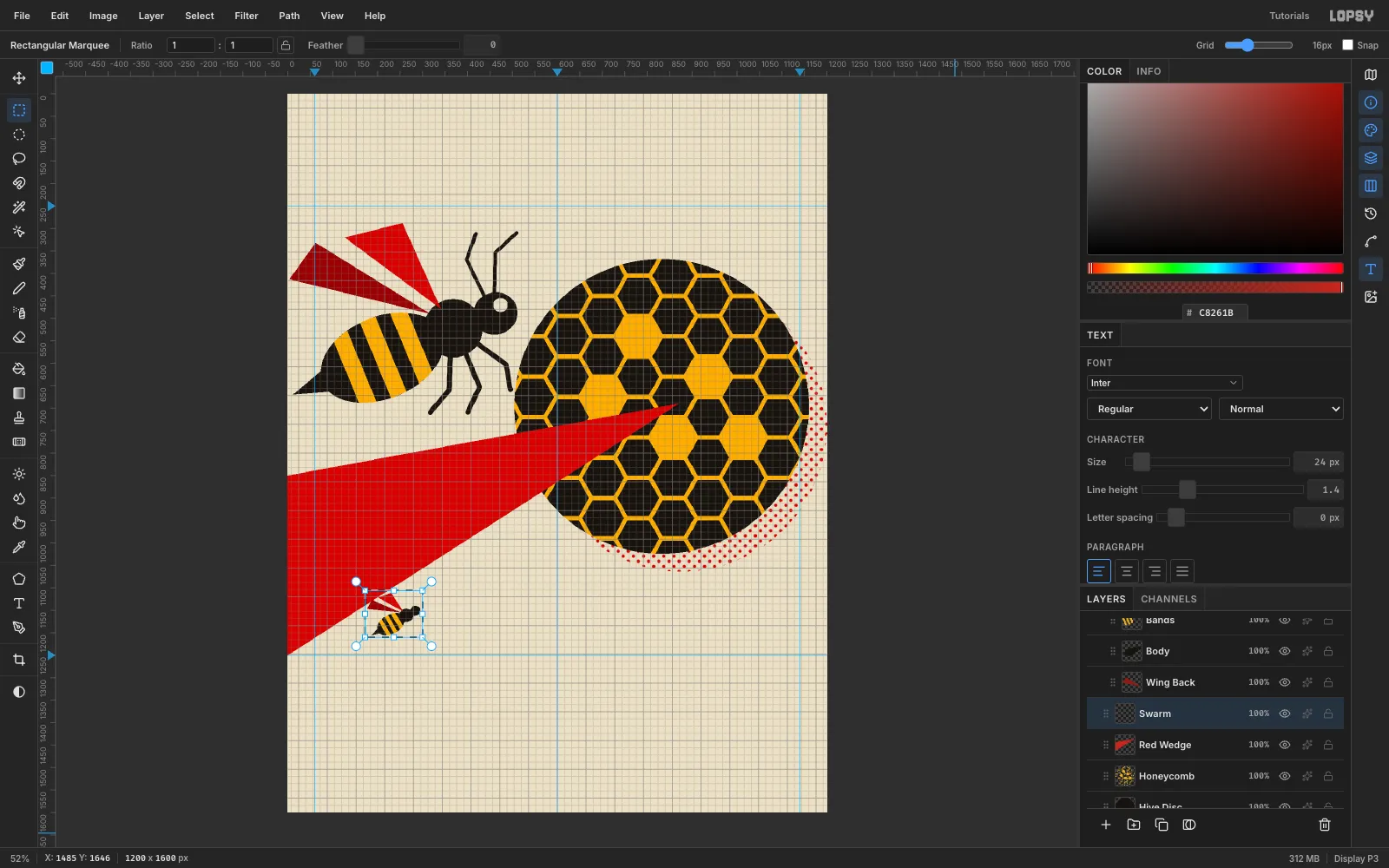Screen dimensions: 1389x868
Task: Select the Paint Bucket tool
Action: (19, 369)
